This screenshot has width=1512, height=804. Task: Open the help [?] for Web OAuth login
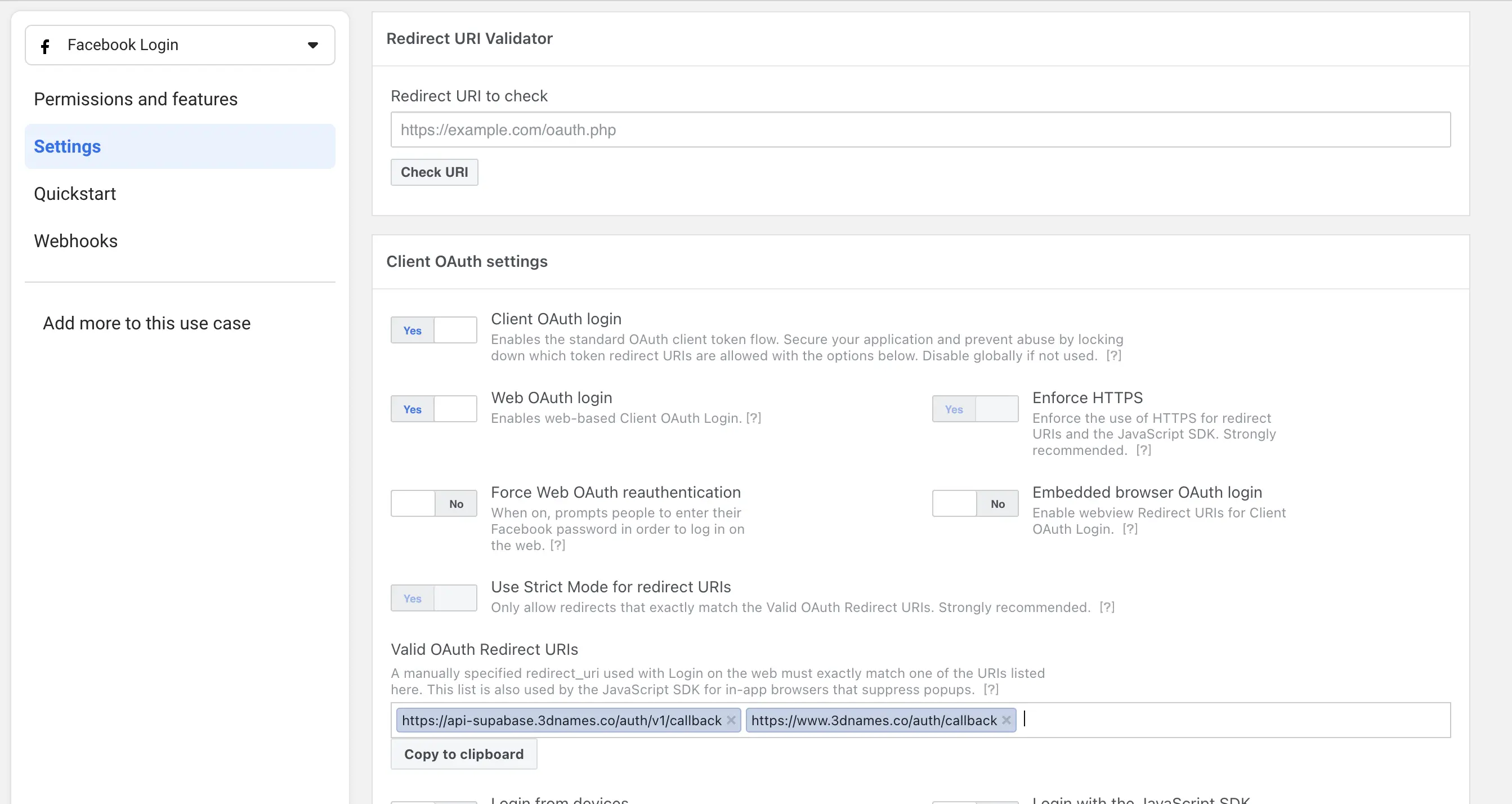coord(753,418)
